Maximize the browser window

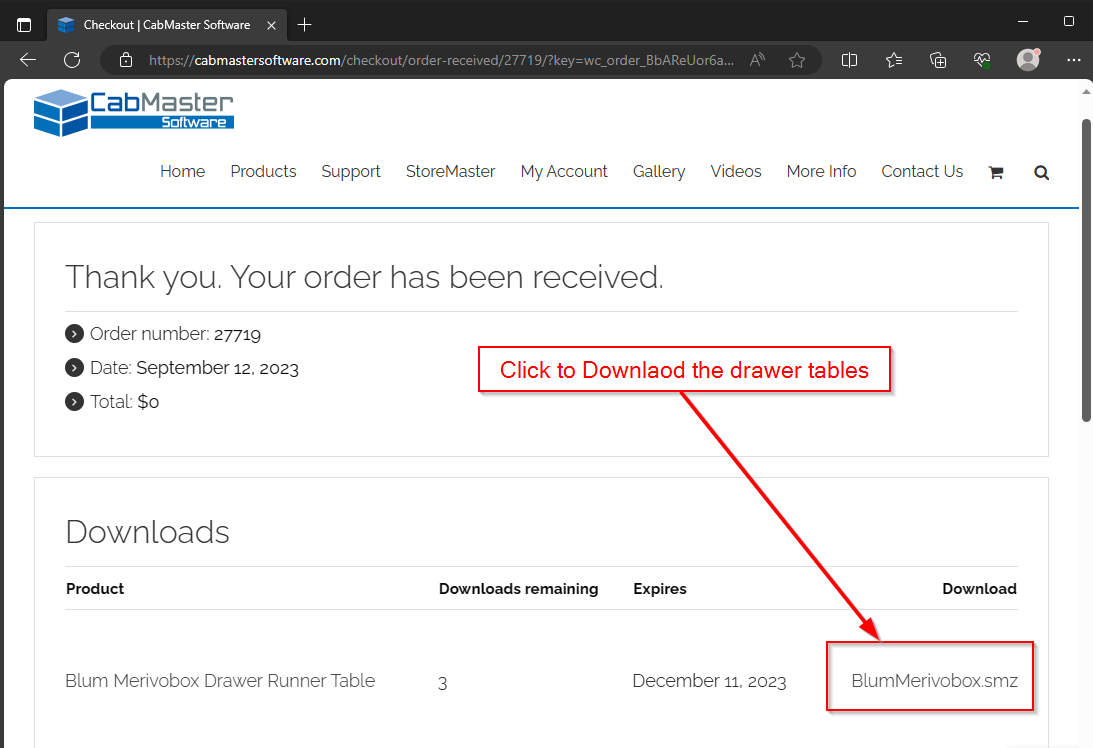click(x=1069, y=22)
